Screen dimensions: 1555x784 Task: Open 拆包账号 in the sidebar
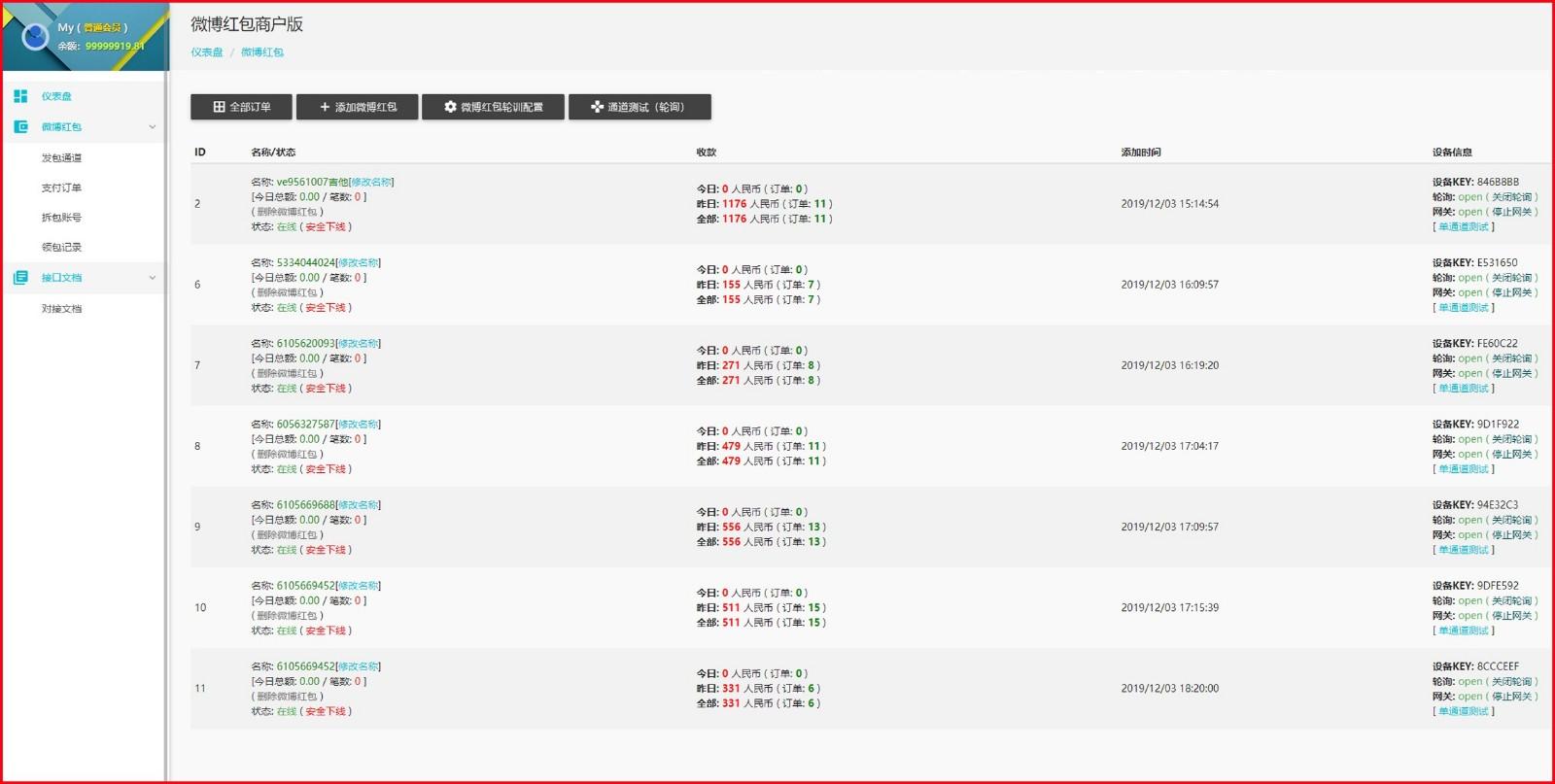61,218
